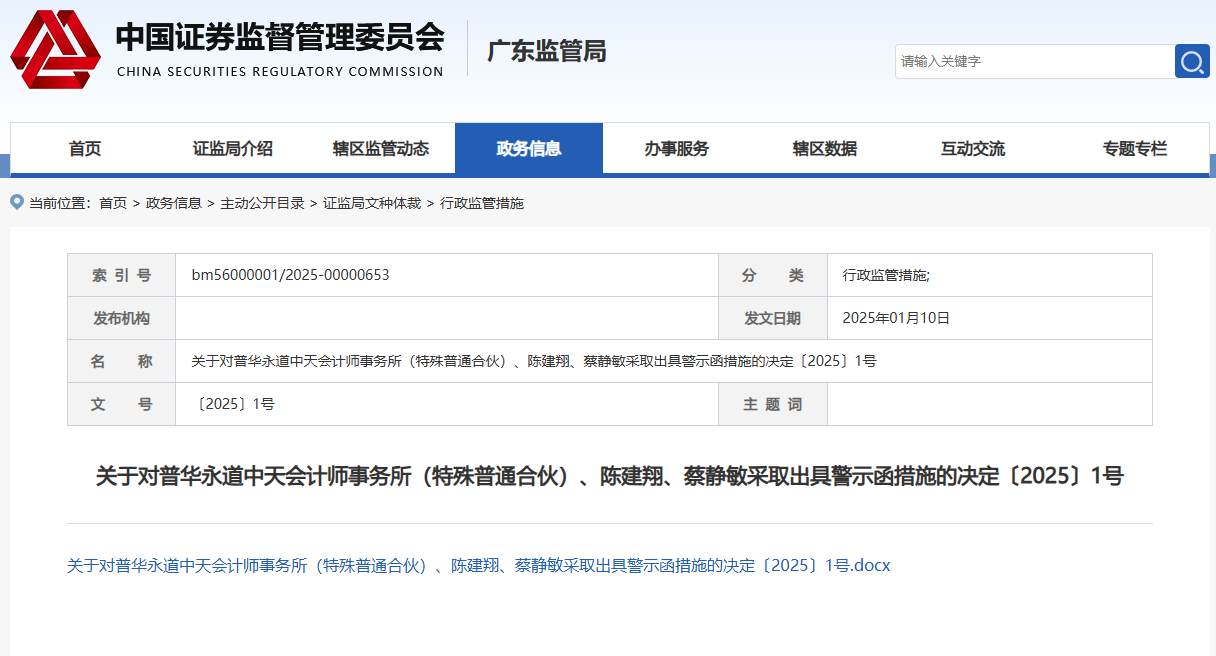The width and height of the screenshot is (1216, 656).
Task: Click the 中国证券监督管理委员会 site title
Action: point(280,38)
